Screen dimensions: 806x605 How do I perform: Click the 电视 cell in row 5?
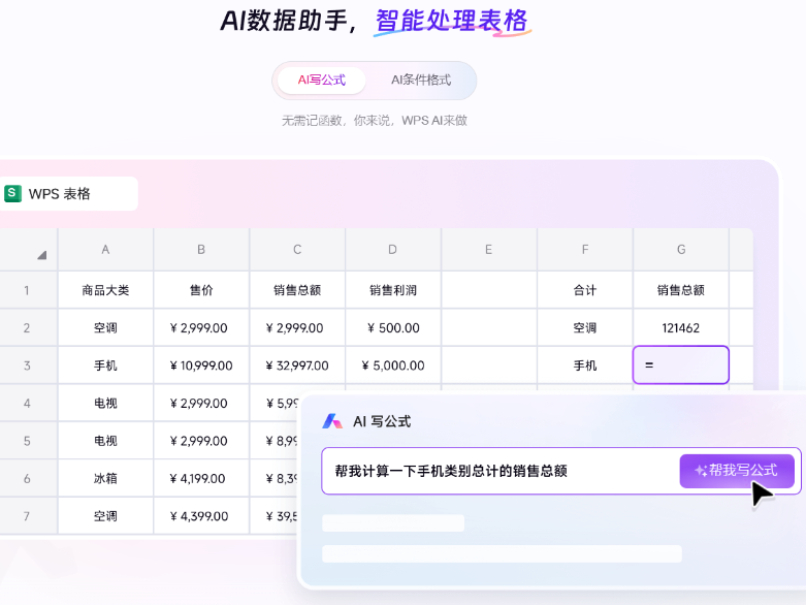click(105, 441)
